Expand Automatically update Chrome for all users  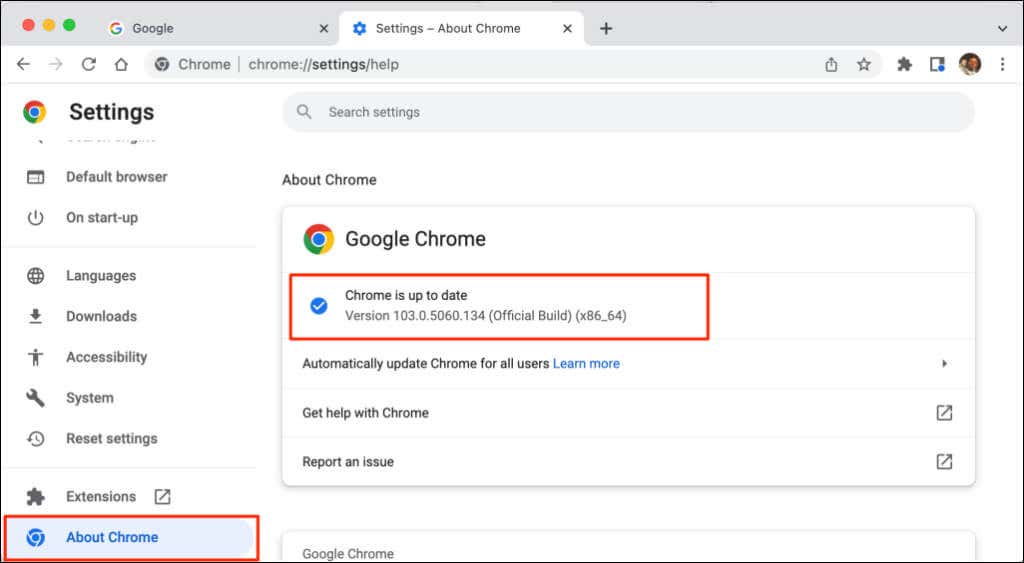944,364
